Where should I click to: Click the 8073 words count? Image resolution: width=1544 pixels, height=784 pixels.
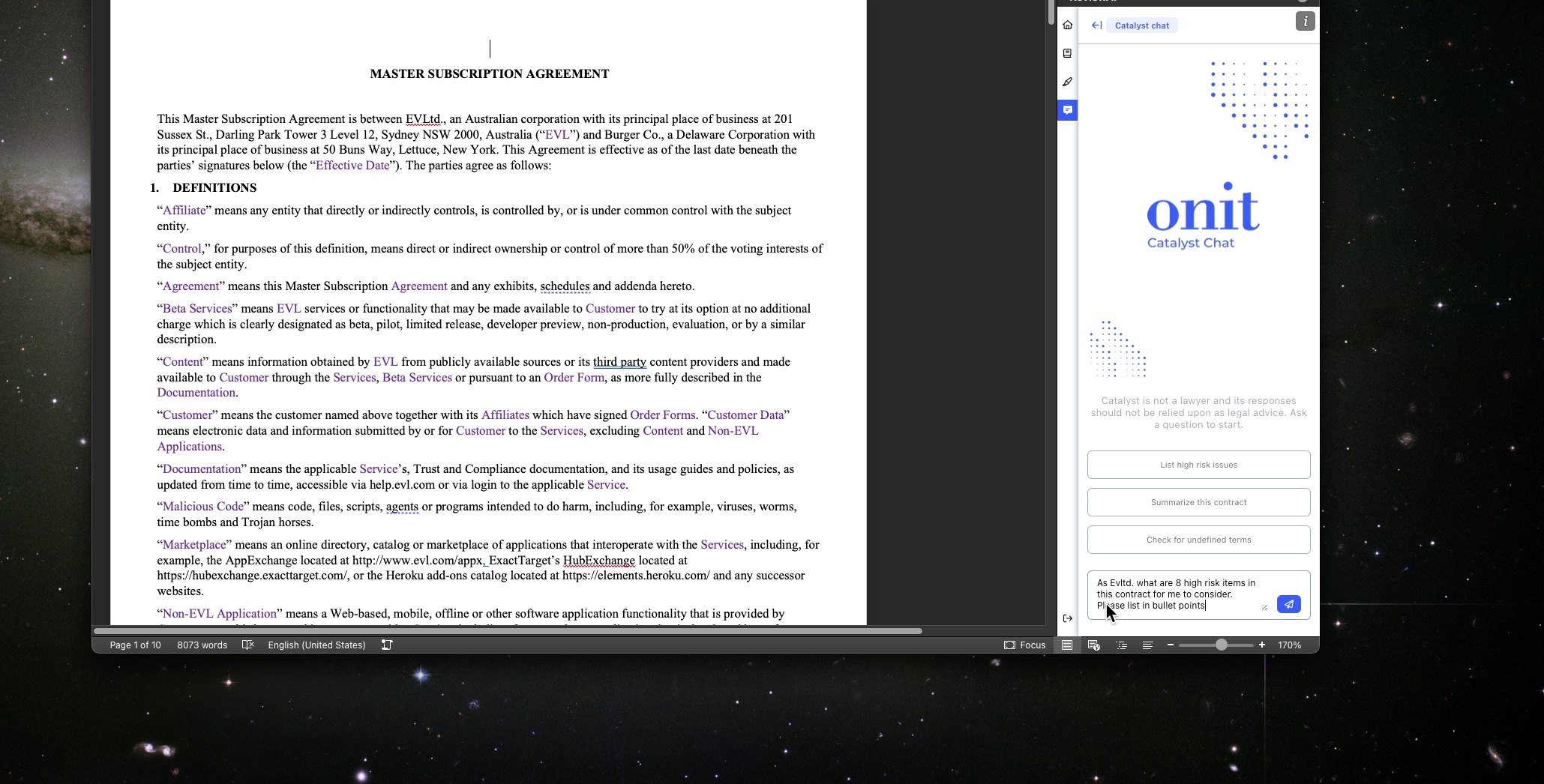[202, 645]
